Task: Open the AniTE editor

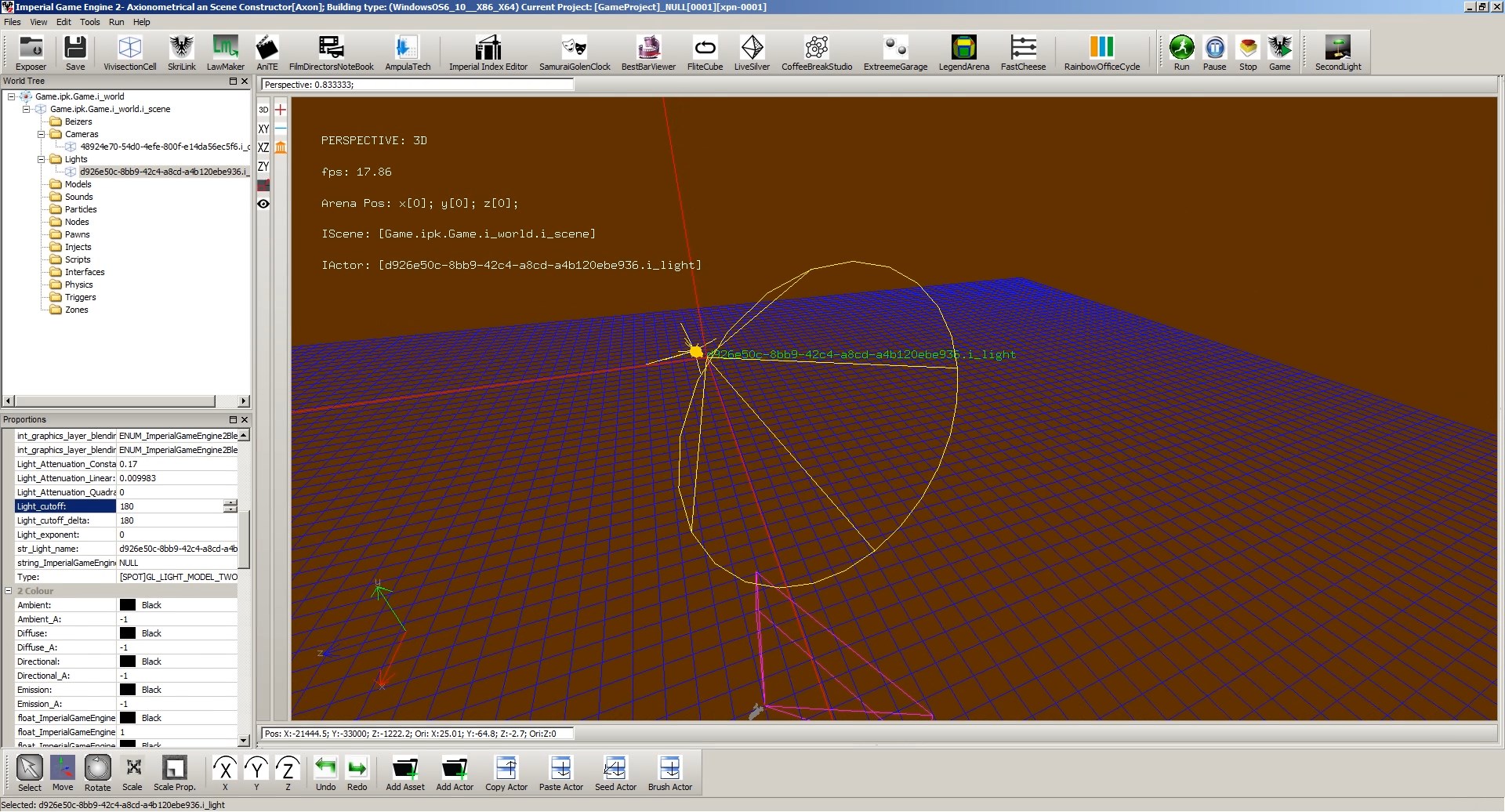Action: (x=267, y=53)
